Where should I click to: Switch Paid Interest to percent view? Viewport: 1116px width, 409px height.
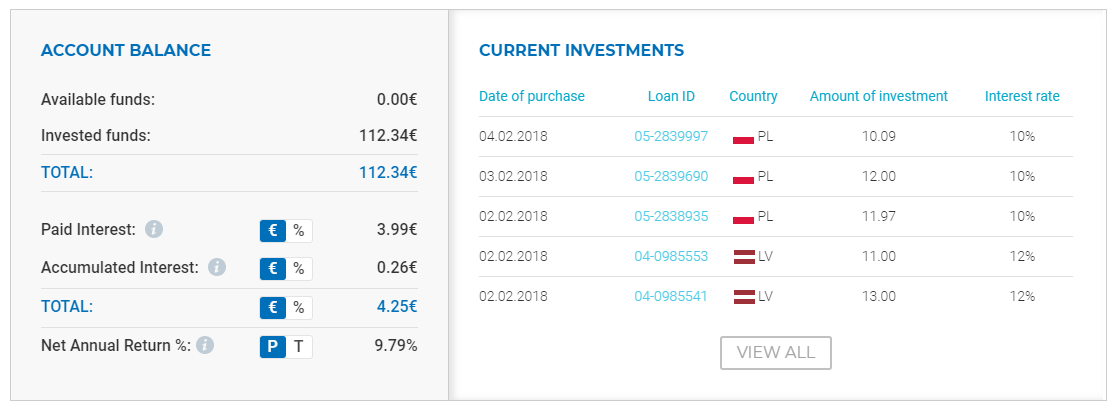click(299, 230)
